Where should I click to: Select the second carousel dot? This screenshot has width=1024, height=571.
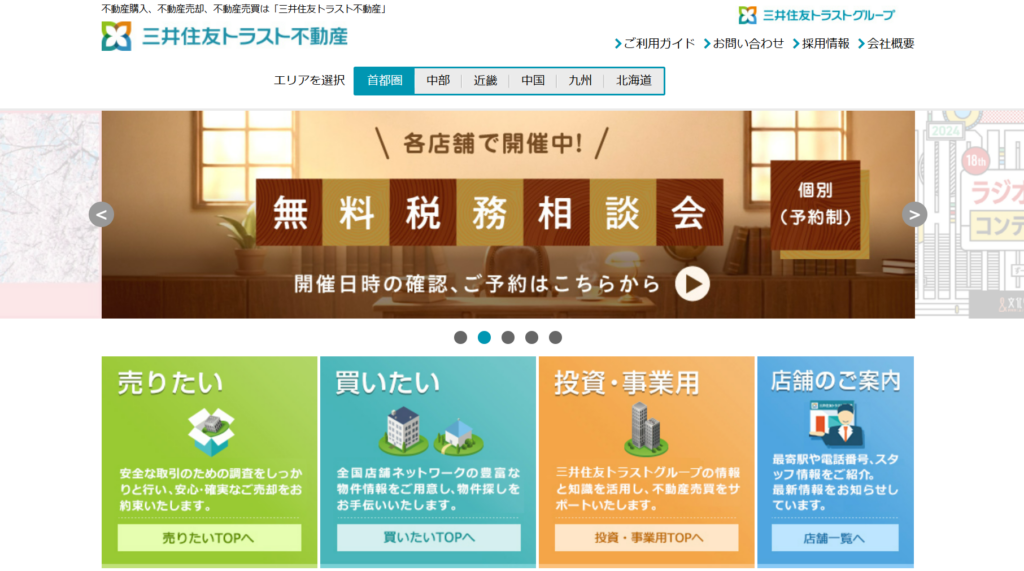click(x=484, y=337)
